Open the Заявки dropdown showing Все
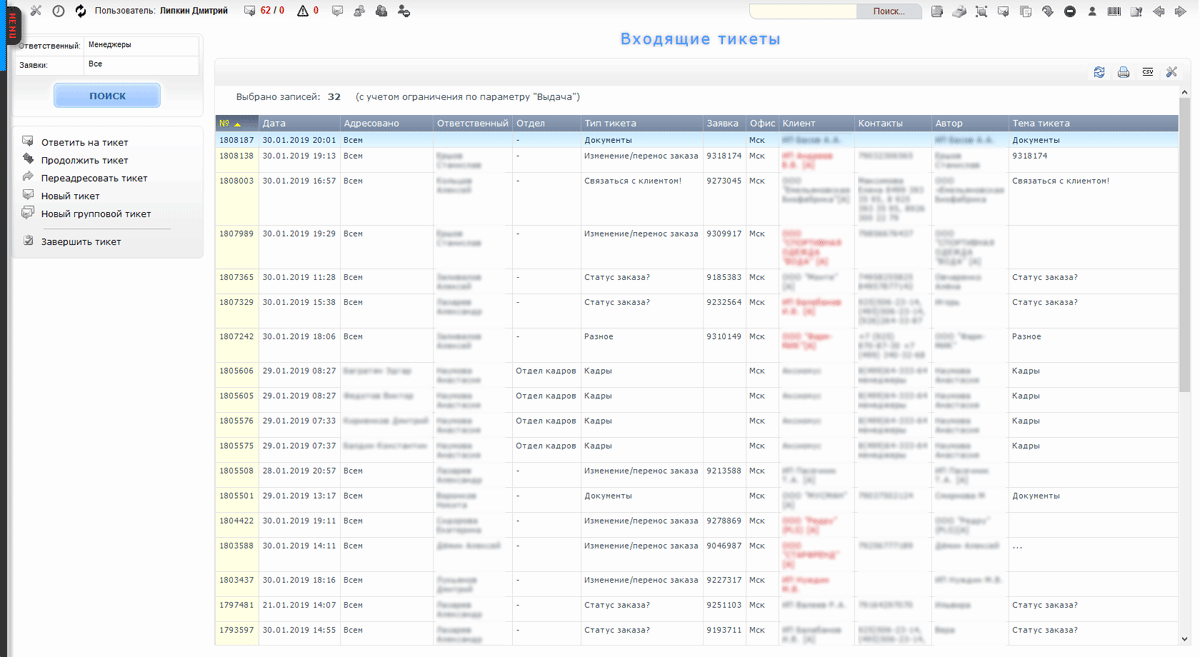The width and height of the screenshot is (1200, 657). click(141, 64)
